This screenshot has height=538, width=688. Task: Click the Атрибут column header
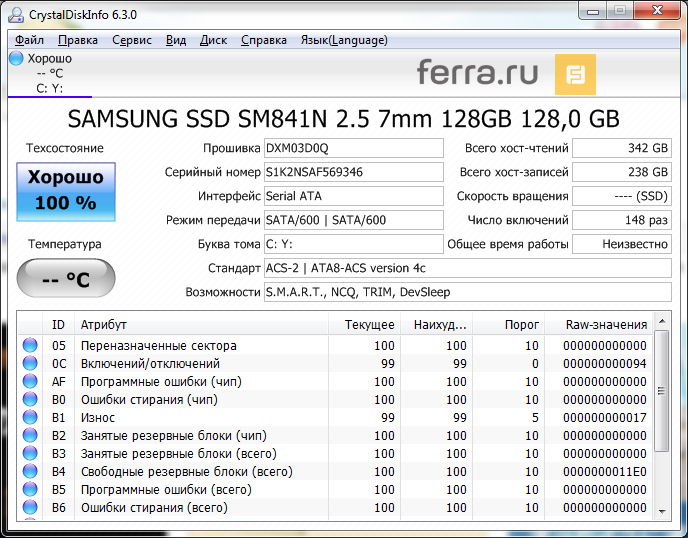[201, 325]
